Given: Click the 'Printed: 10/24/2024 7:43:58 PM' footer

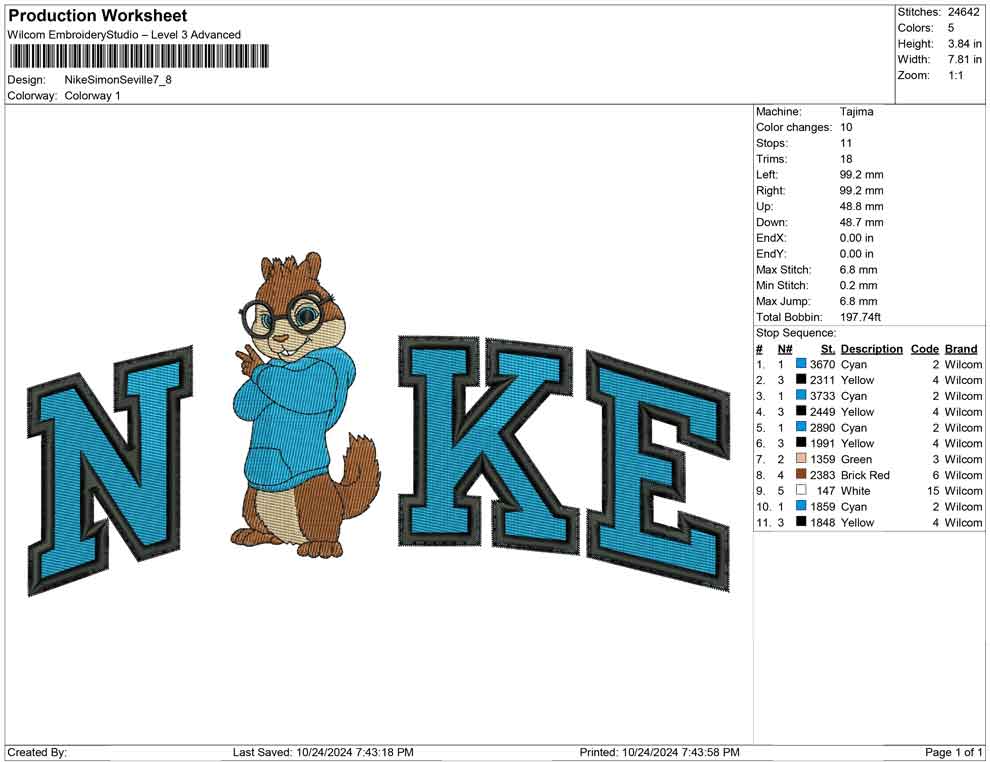Looking at the screenshot, I should (x=659, y=752).
